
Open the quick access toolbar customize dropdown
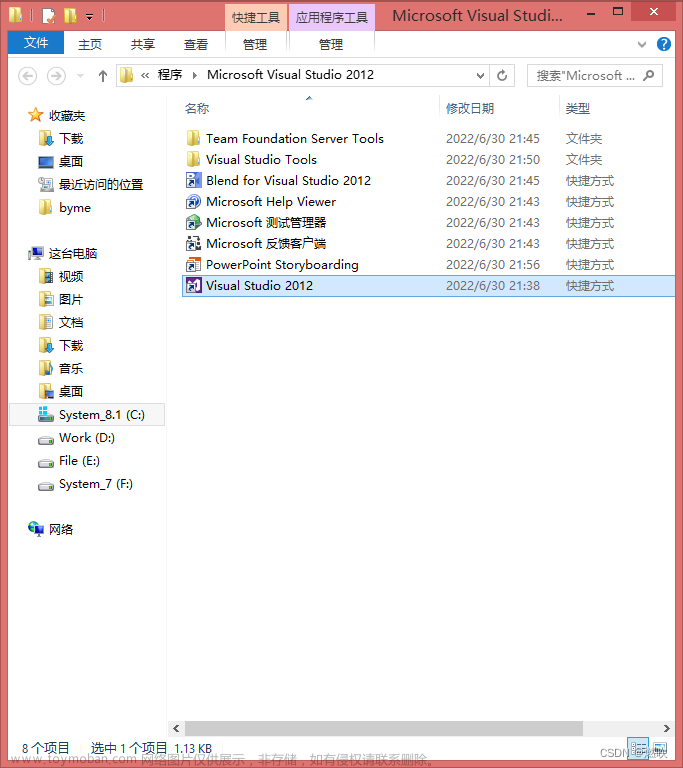click(x=89, y=17)
